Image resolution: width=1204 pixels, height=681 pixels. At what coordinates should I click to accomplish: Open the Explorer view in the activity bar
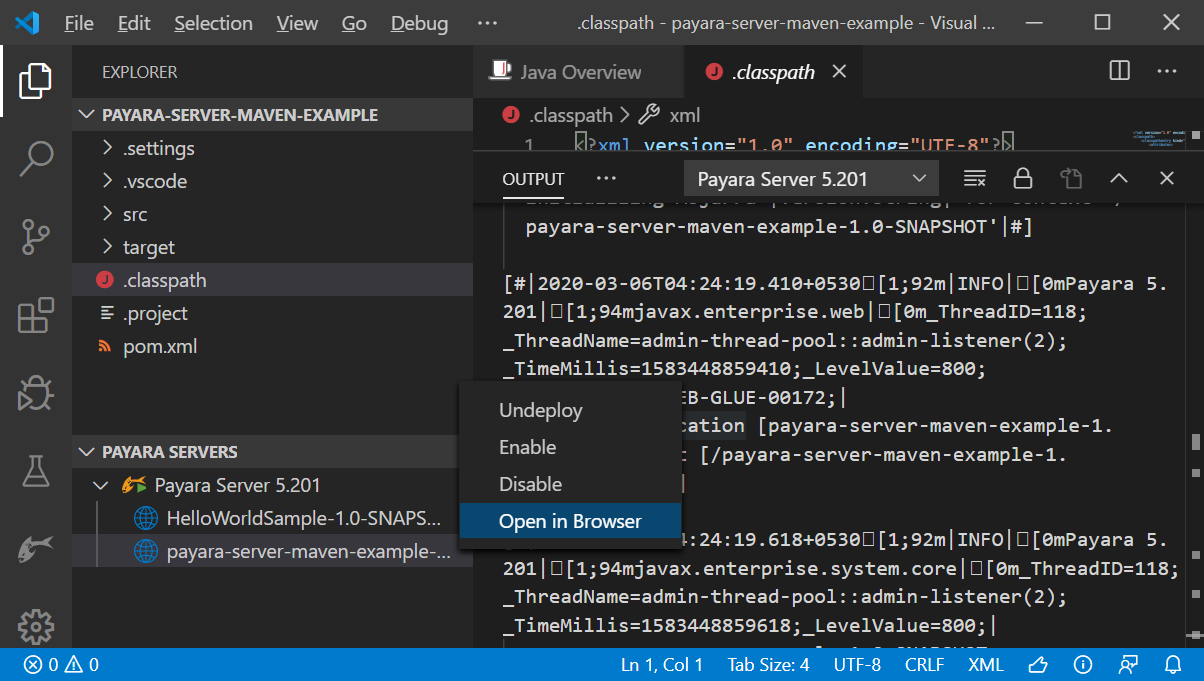tap(36, 80)
